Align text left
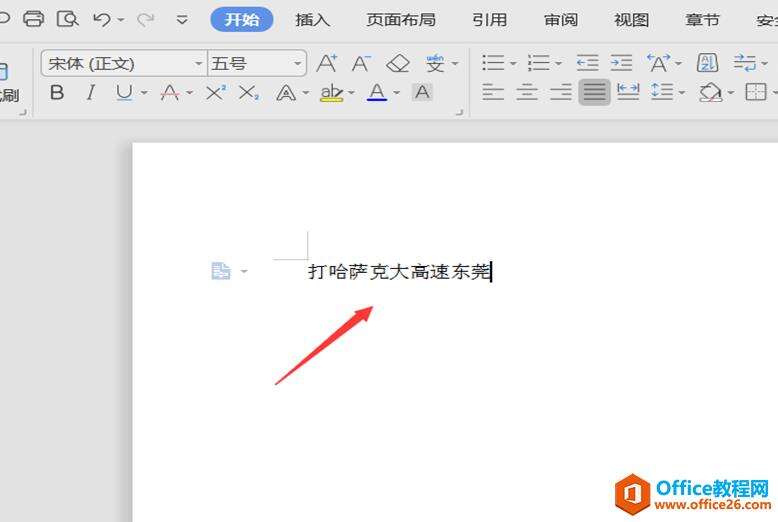 (x=493, y=92)
